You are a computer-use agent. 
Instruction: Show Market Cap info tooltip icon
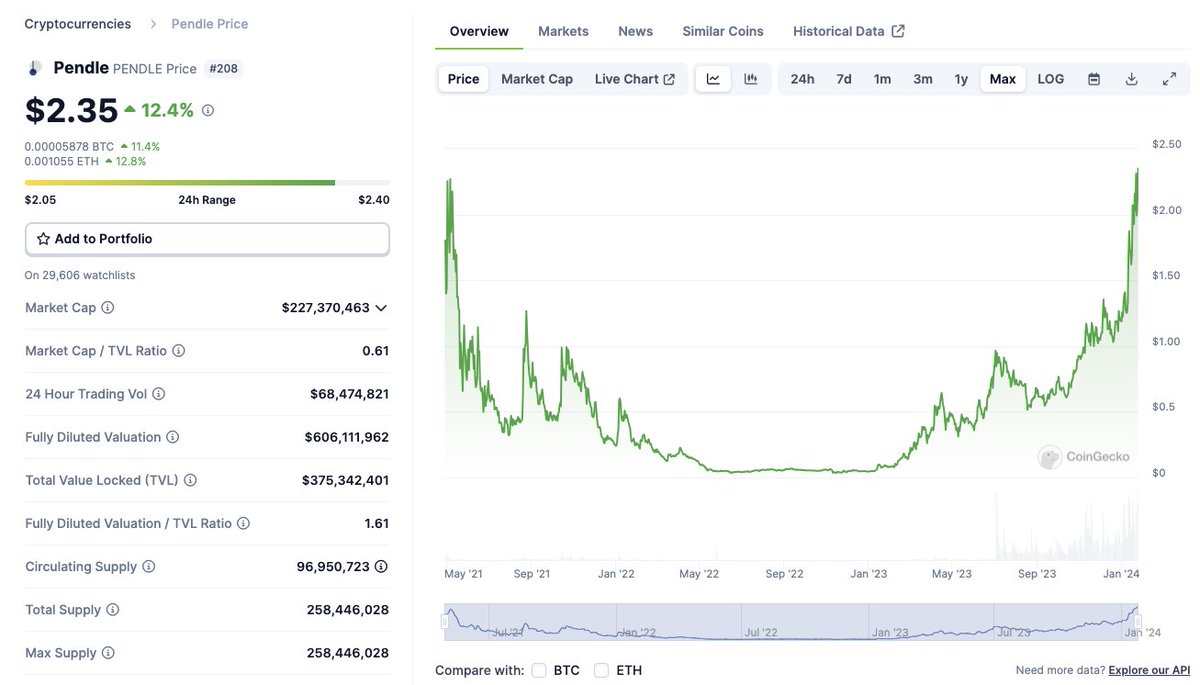coord(108,308)
